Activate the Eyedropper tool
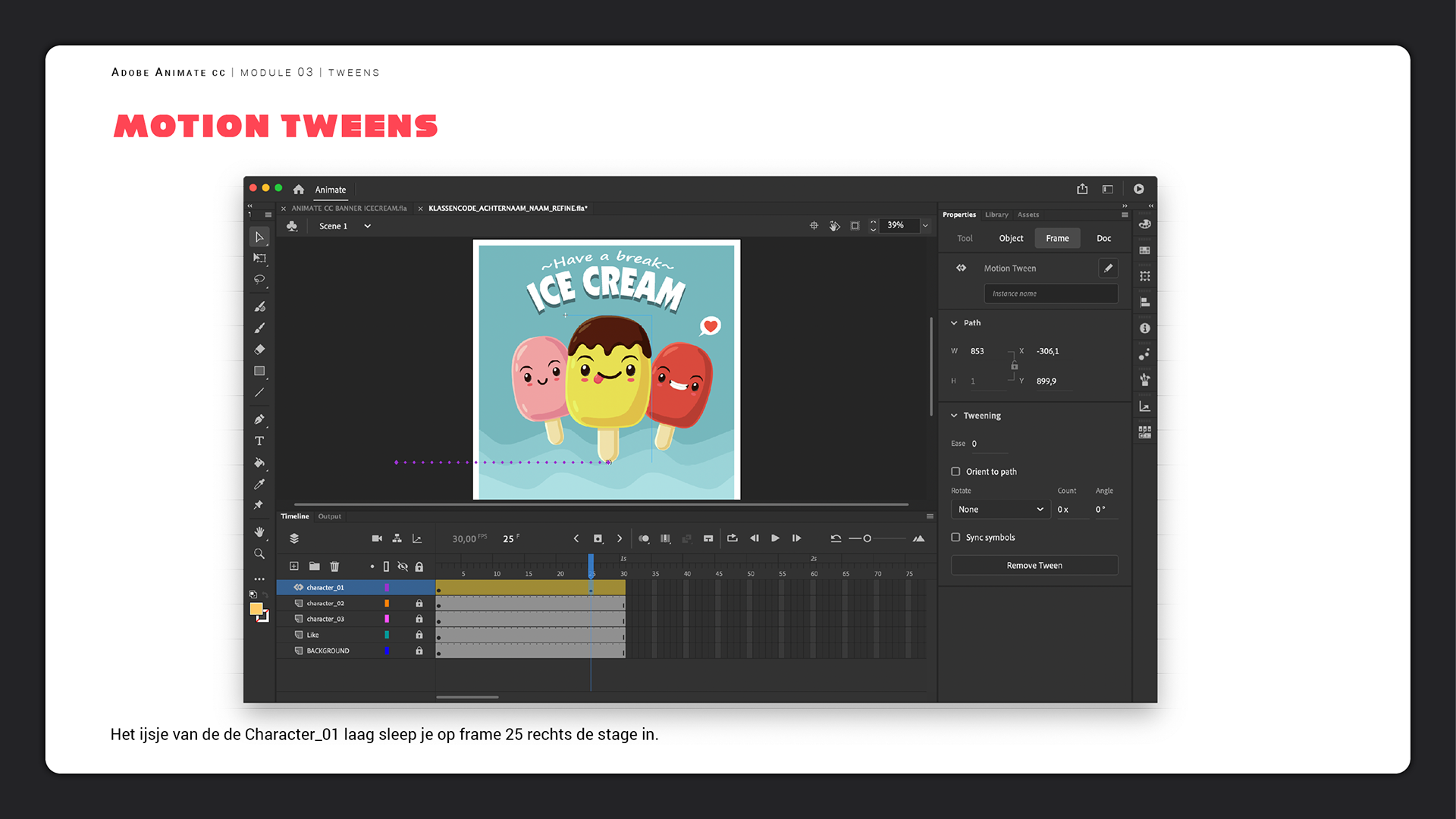 coord(259,484)
